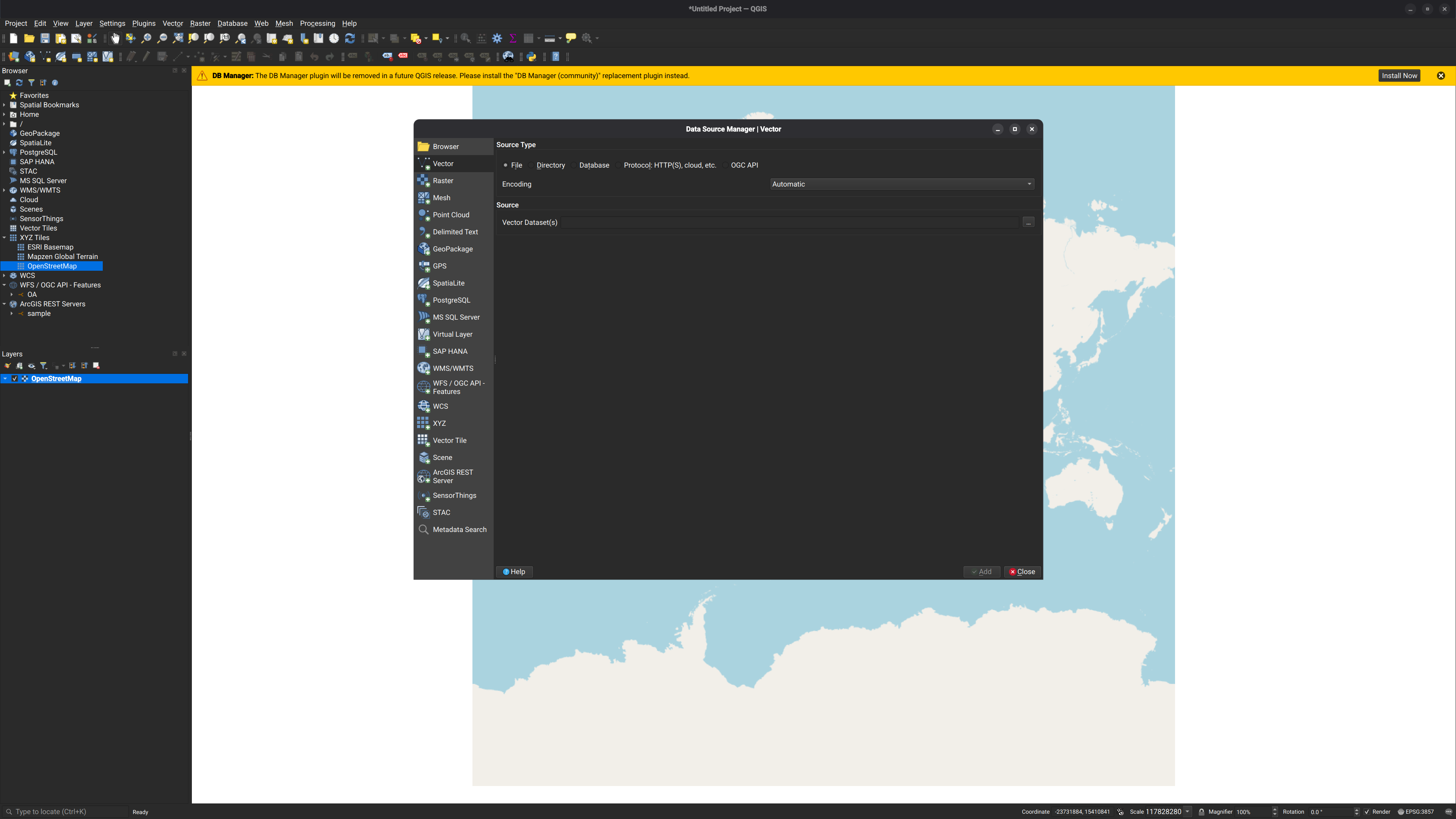Open the Encoding dropdown set to Automatic
The height and width of the screenshot is (819, 1456).
[902, 184]
